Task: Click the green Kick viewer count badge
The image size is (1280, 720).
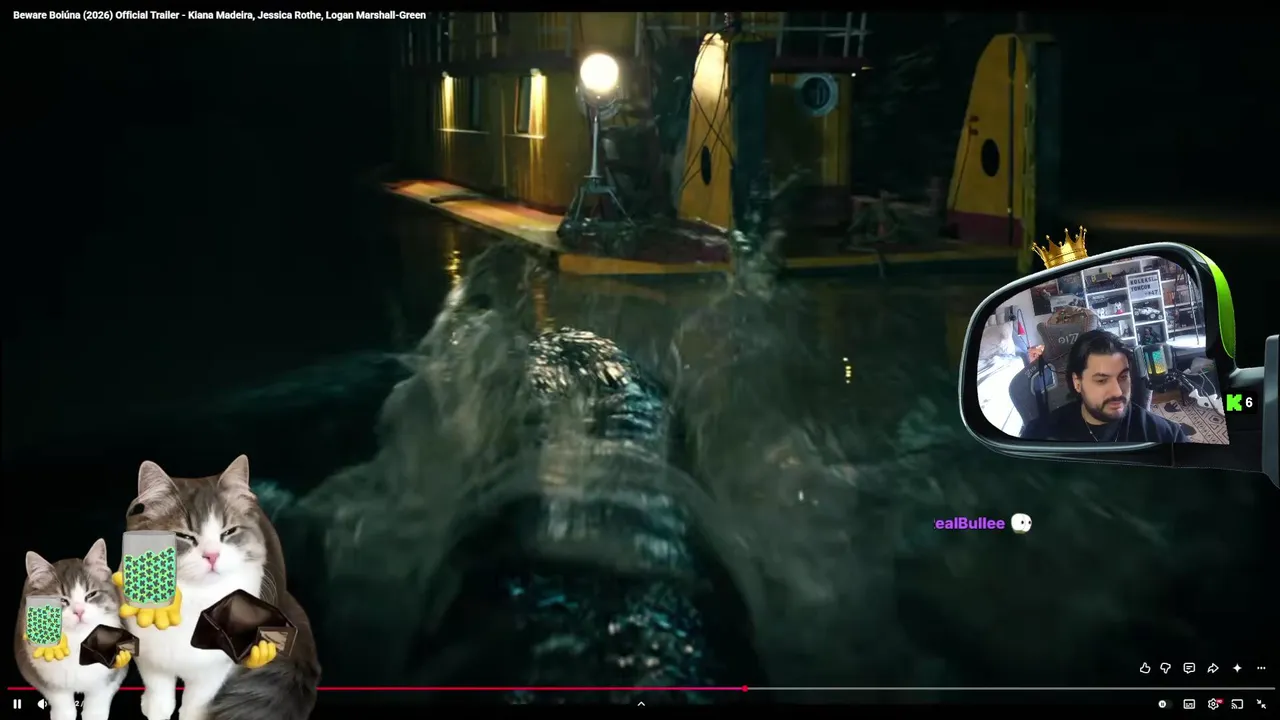Action: [1240, 402]
